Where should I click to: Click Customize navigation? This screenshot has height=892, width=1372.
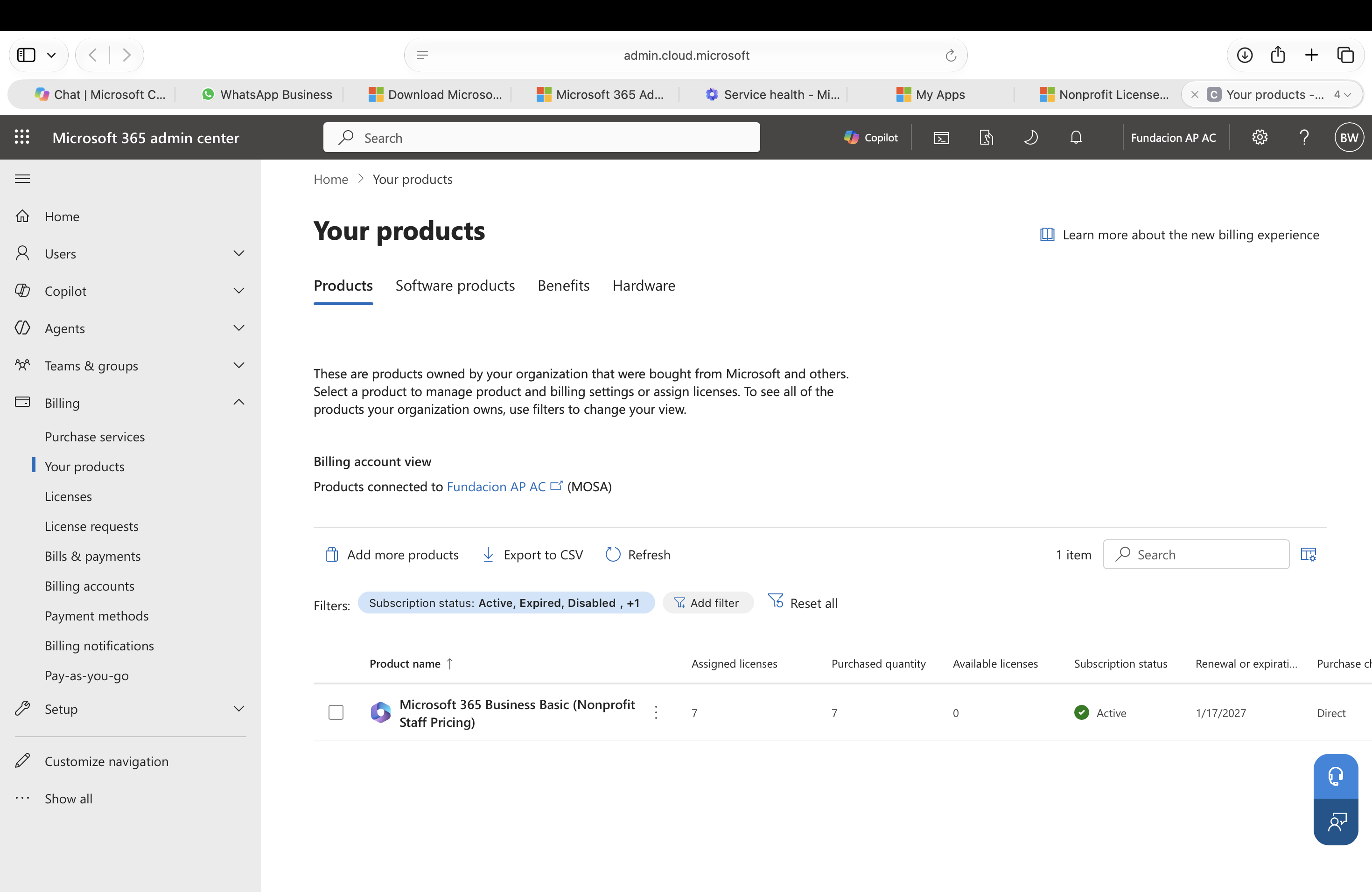click(x=107, y=761)
